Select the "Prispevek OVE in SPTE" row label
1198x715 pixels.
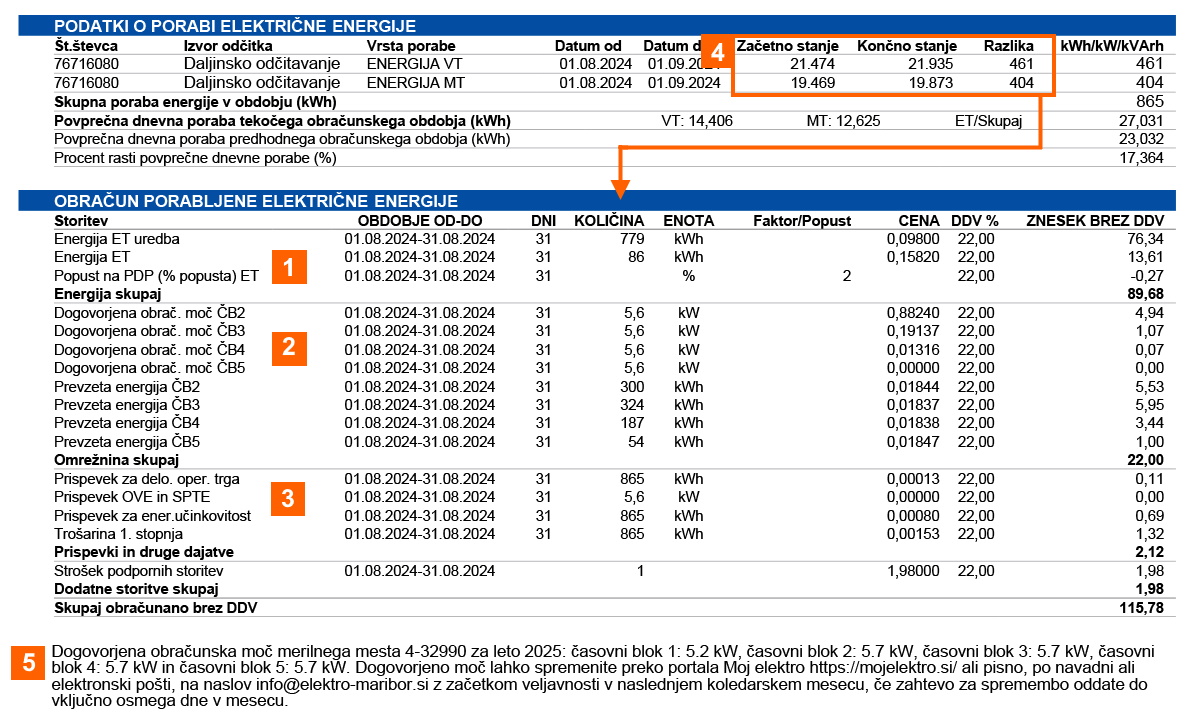coord(132,497)
